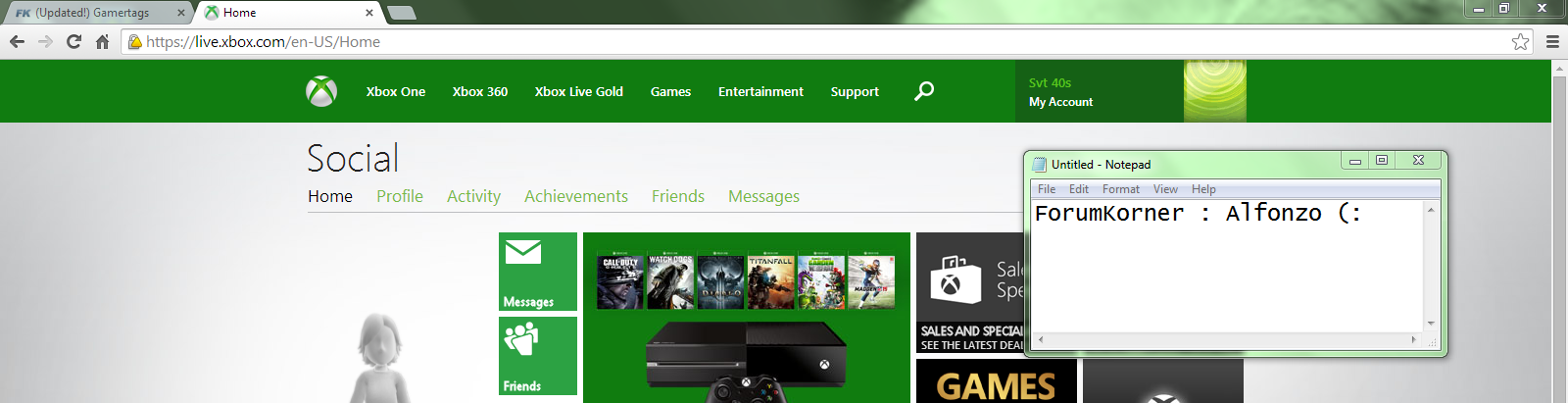
Task: Click Notepad vertical scrollbar down arrow
Action: click(1431, 324)
